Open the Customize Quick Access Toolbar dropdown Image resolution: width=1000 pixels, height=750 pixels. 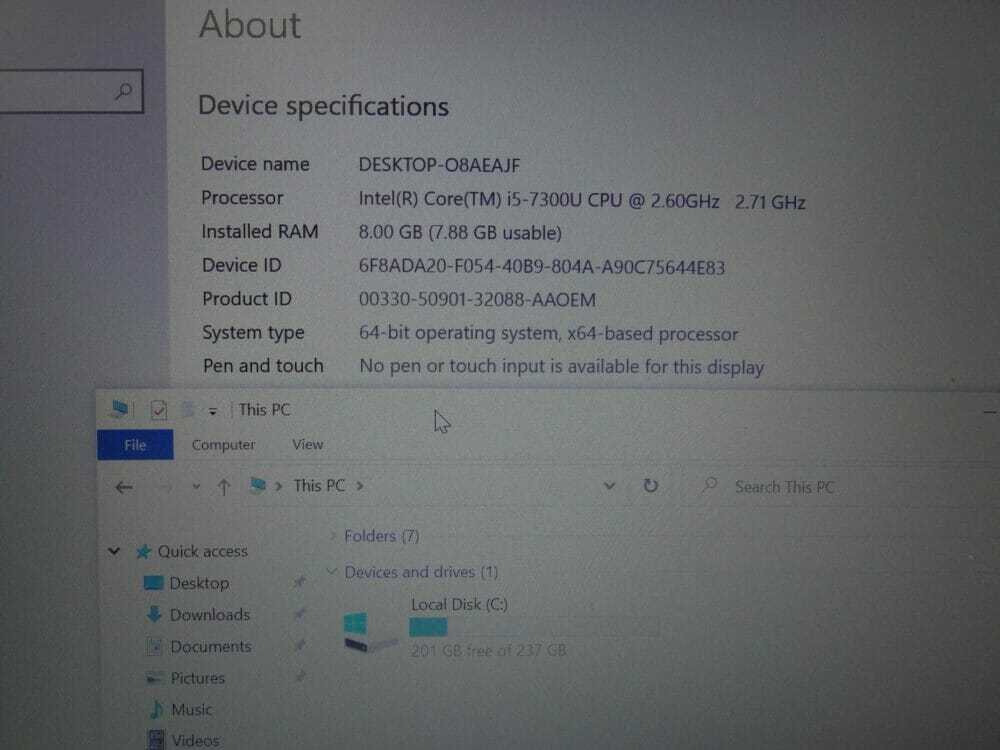point(212,412)
